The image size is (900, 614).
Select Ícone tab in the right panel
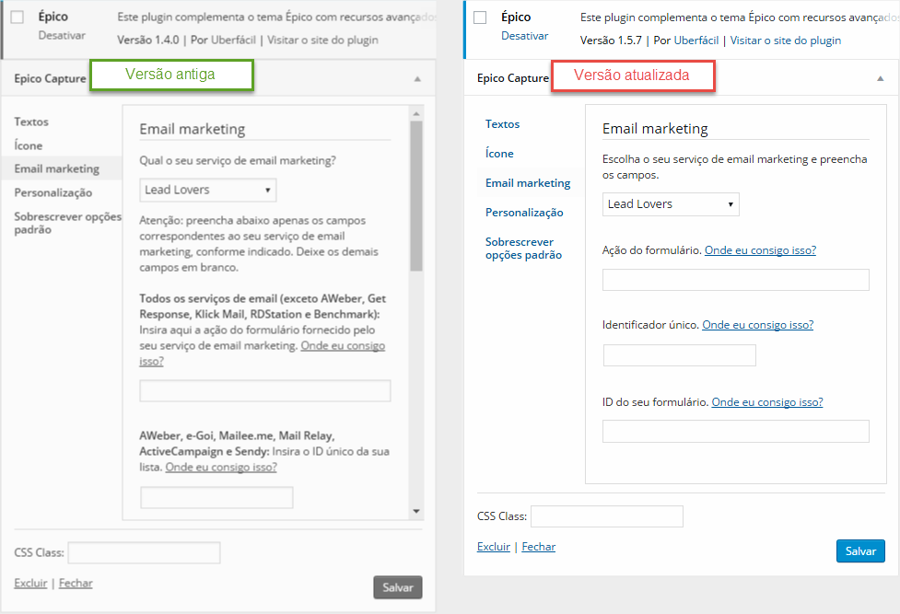pyautogui.click(x=499, y=153)
